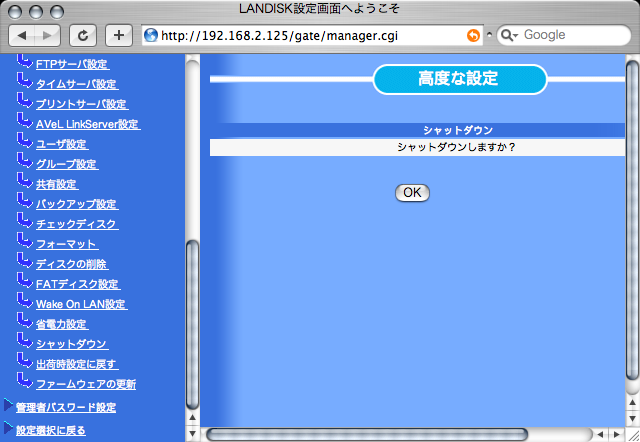This screenshot has width=640, height=442.
Task: Open ディスクの削除 link
Action: pyautogui.click(x=72, y=264)
